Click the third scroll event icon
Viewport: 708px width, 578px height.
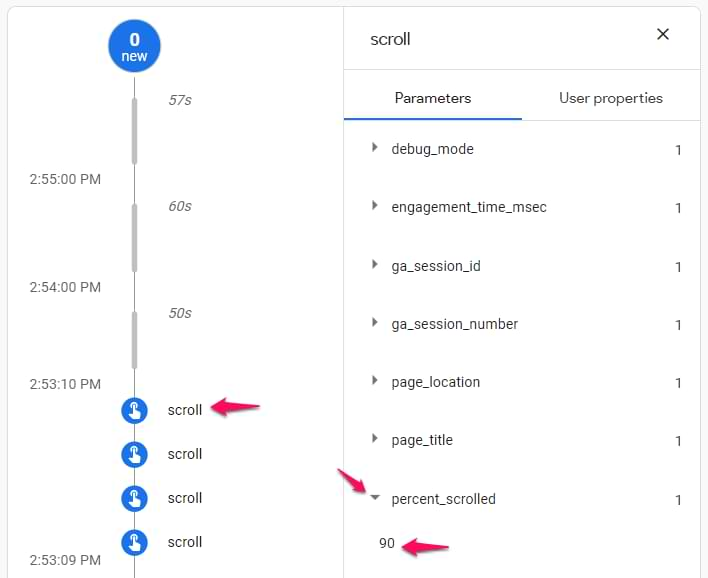(134, 498)
